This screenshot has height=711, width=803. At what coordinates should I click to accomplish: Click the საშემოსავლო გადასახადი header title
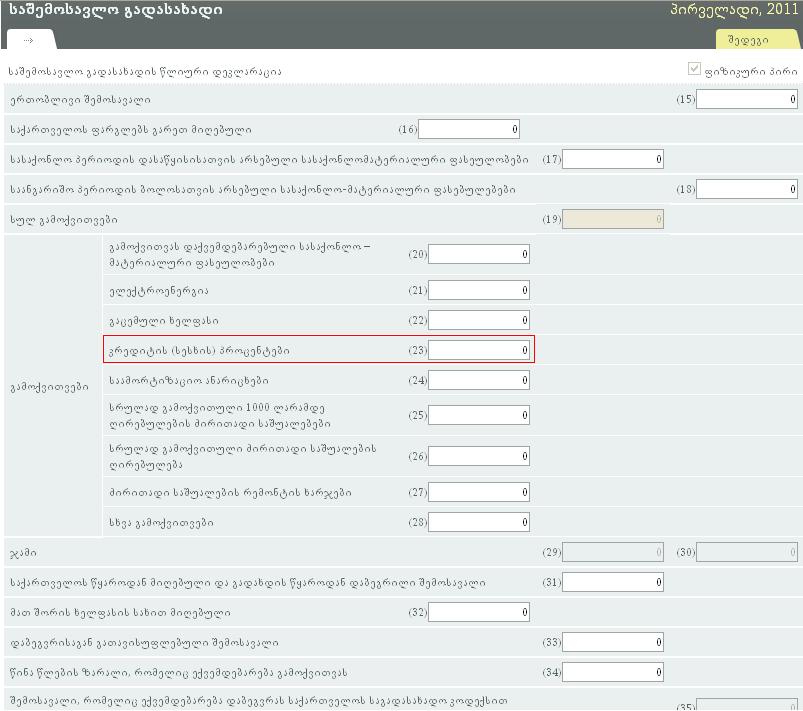click(116, 10)
